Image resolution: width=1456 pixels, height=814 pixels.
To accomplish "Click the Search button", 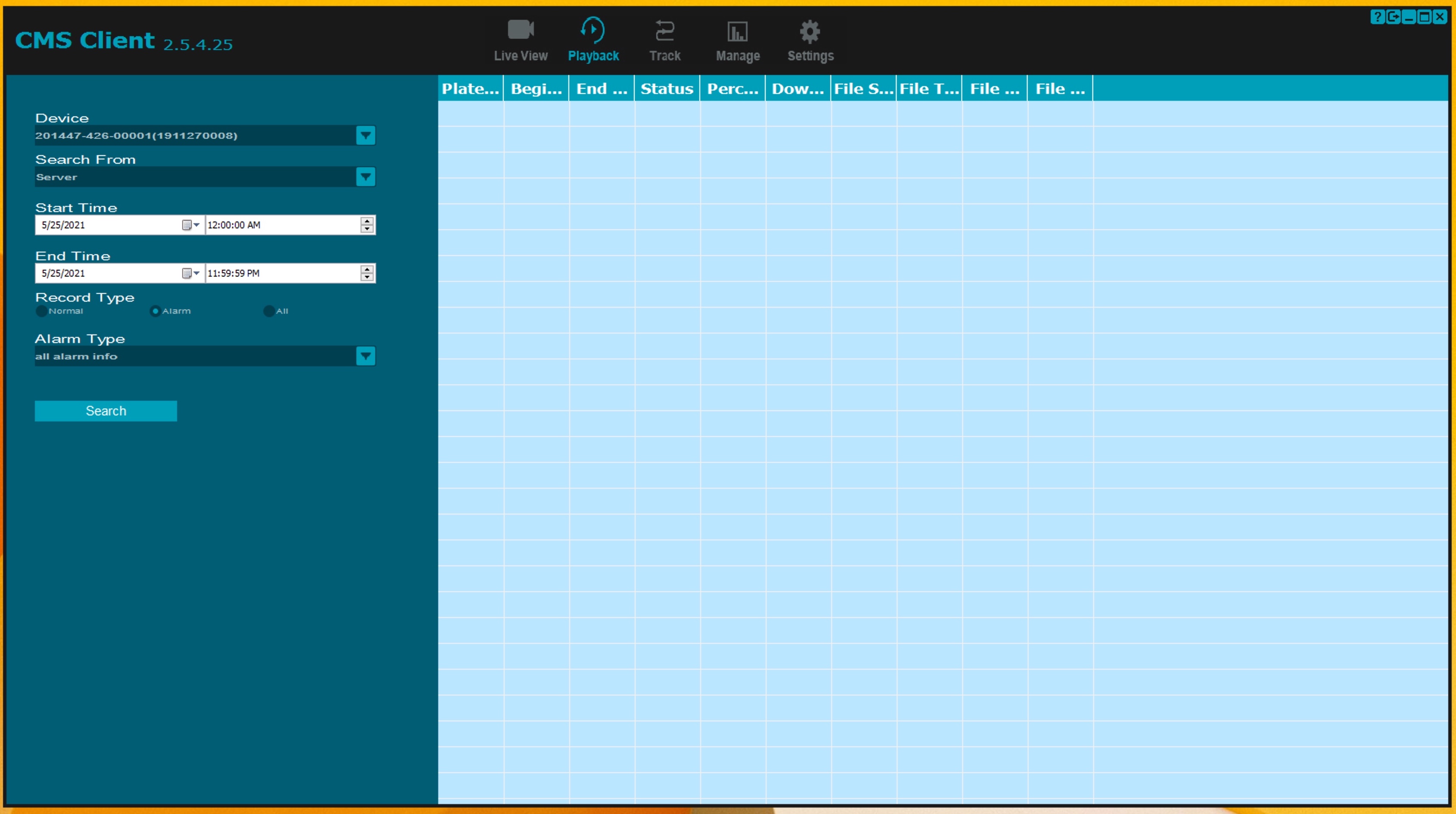I will (106, 411).
